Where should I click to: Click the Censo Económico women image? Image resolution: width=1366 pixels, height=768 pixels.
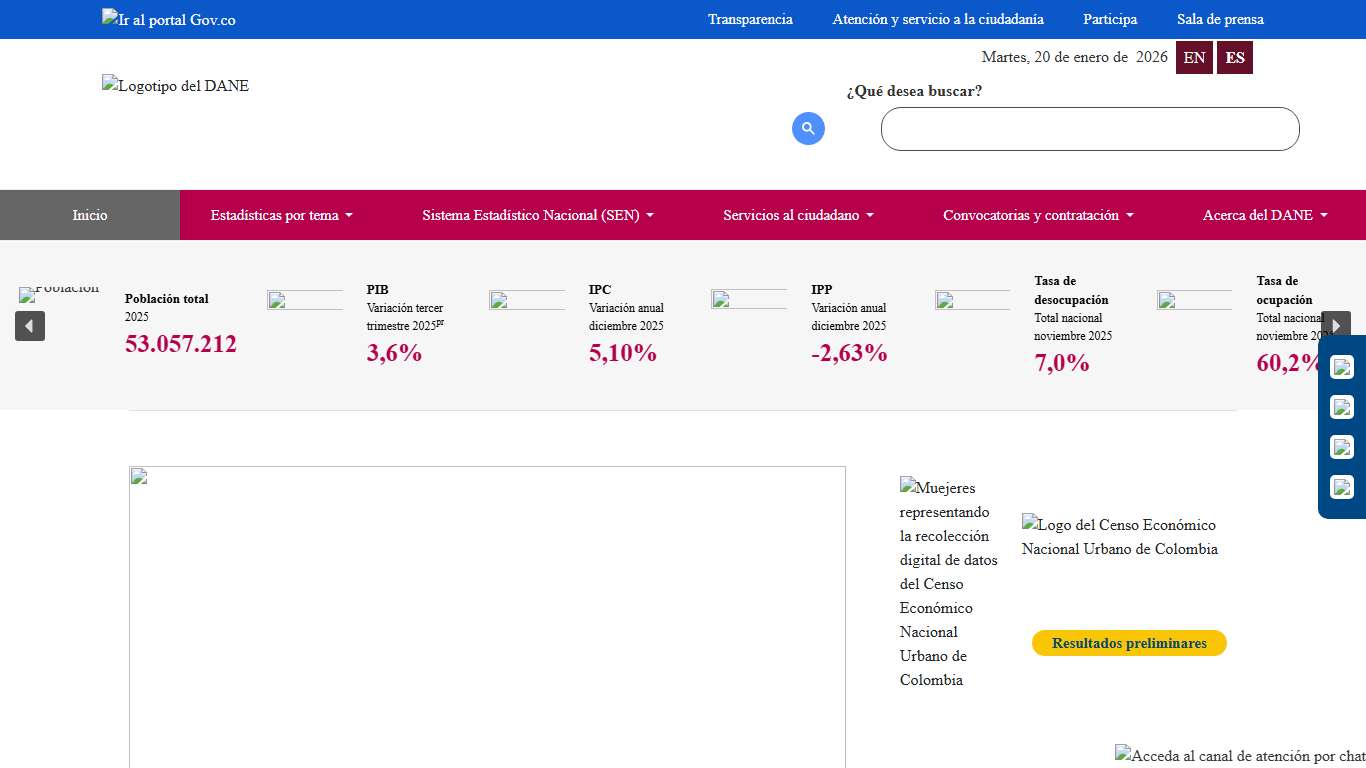coord(949,583)
